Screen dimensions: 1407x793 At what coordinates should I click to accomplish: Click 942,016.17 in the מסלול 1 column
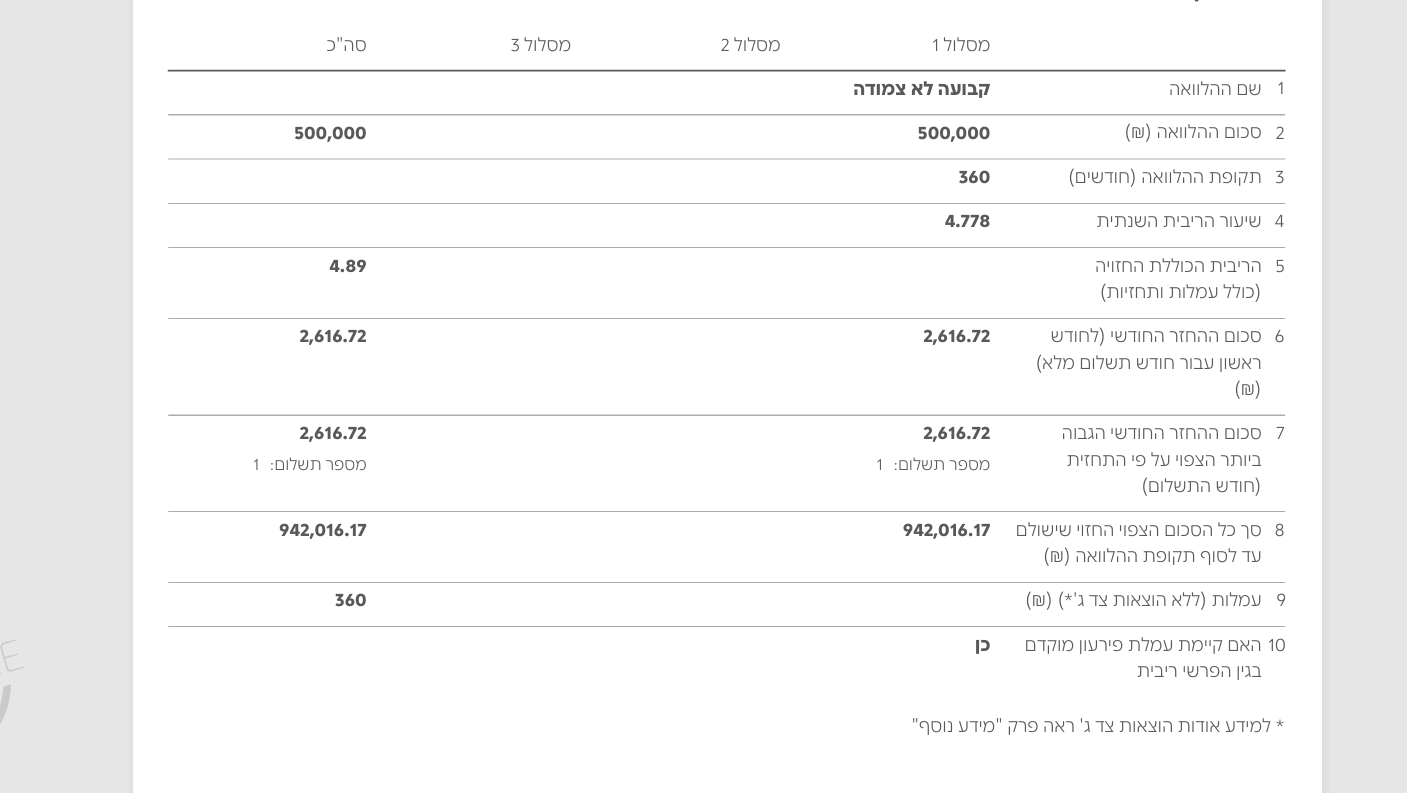click(x=946, y=530)
